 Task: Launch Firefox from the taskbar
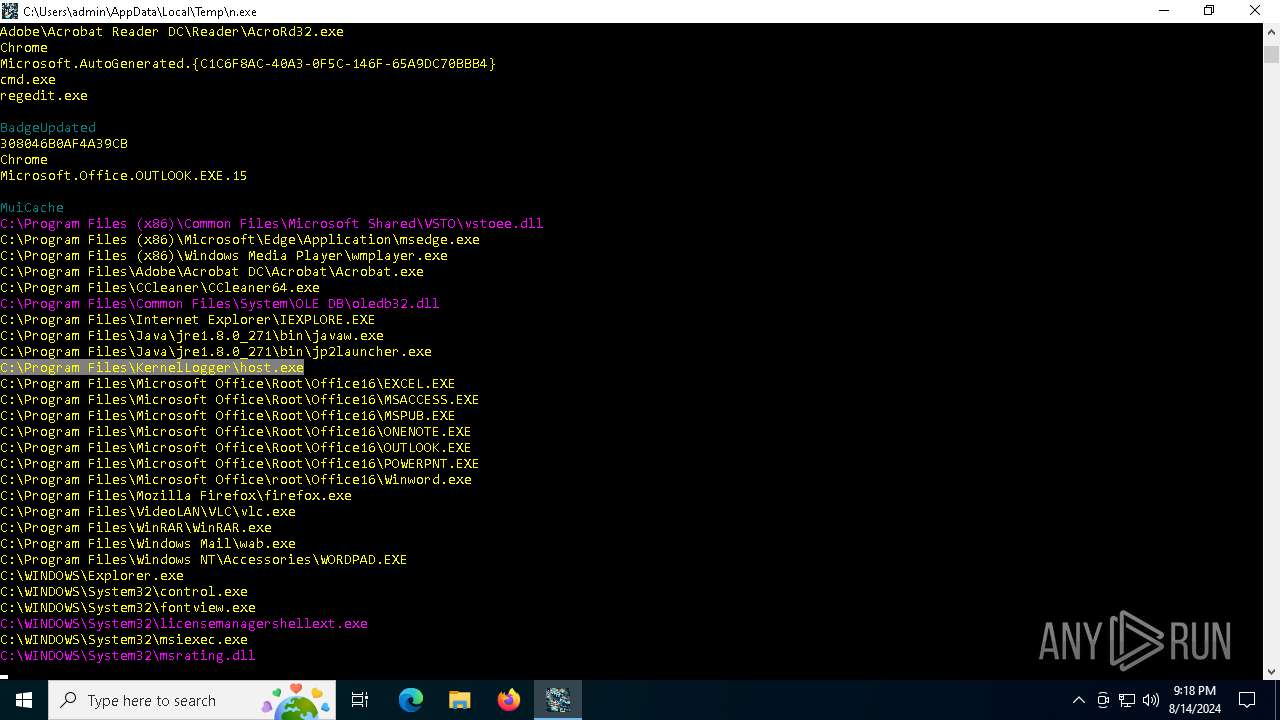point(509,700)
